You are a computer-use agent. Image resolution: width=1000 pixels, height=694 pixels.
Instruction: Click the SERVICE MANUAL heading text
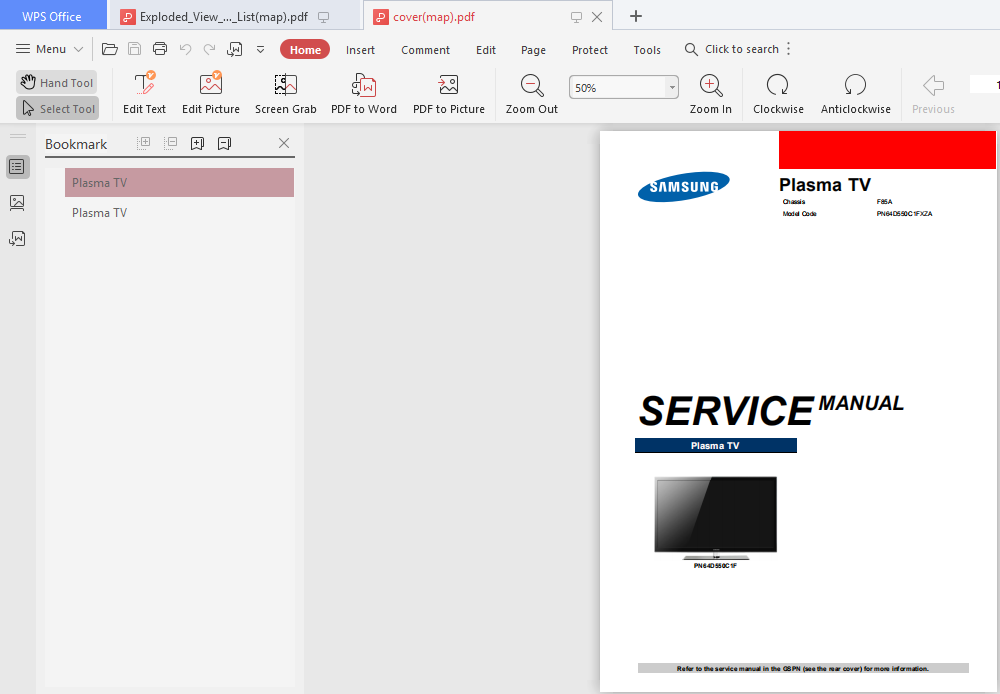coord(771,410)
